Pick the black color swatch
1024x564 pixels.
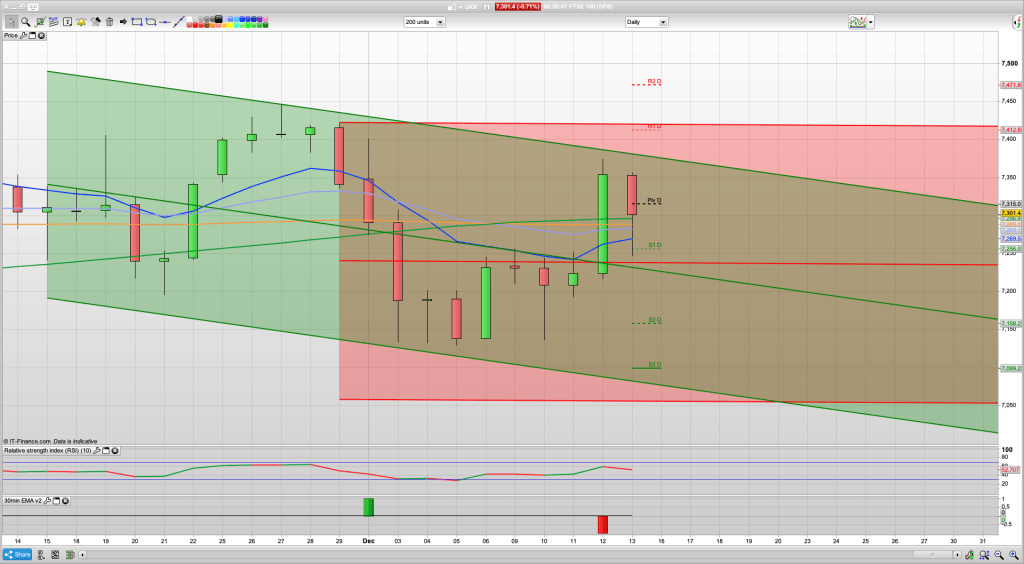(219, 19)
